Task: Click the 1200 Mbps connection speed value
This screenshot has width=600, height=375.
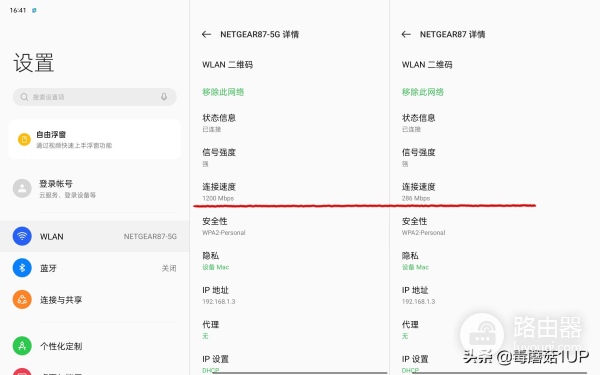Action: [x=218, y=198]
